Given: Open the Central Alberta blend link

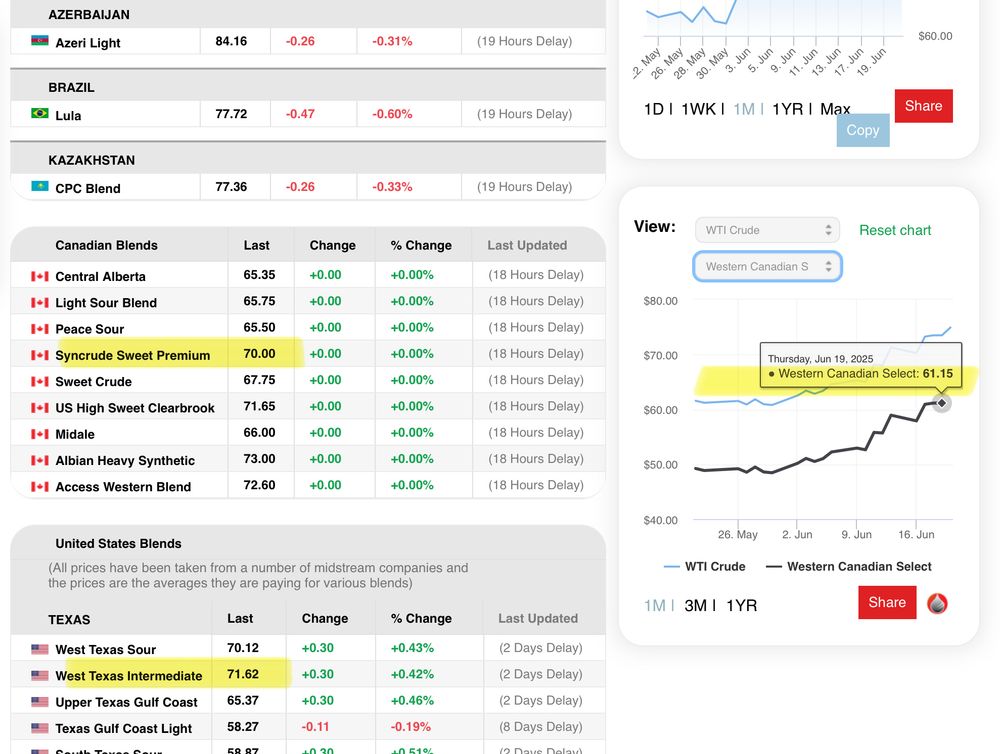Looking at the screenshot, I should click(x=100, y=276).
